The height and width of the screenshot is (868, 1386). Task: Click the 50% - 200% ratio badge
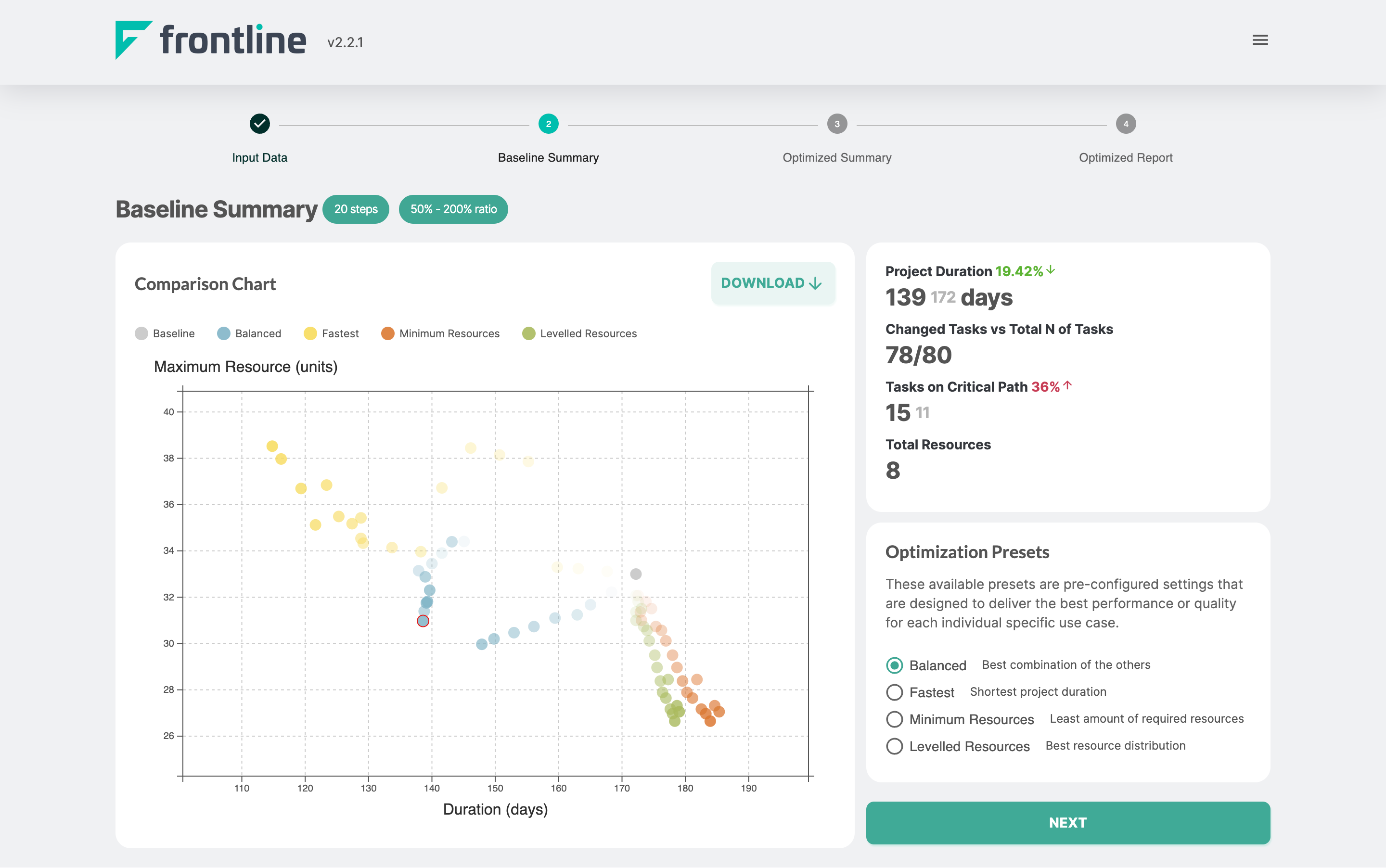(x=454, y=209)
